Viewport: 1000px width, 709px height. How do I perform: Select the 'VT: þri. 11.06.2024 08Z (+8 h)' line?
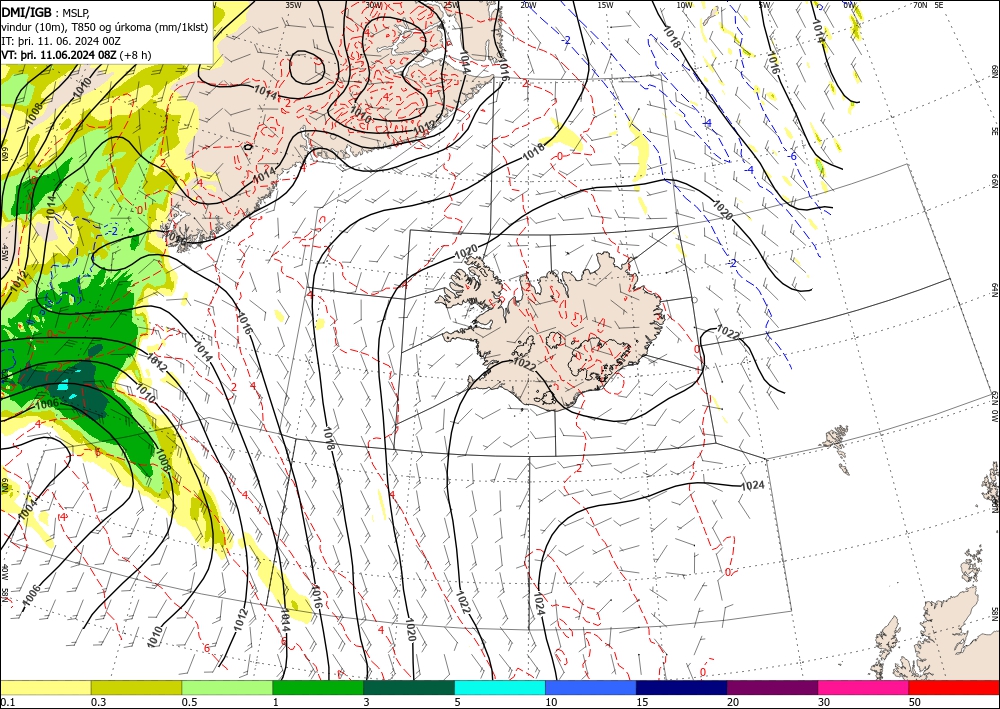(x=77, y=54)
